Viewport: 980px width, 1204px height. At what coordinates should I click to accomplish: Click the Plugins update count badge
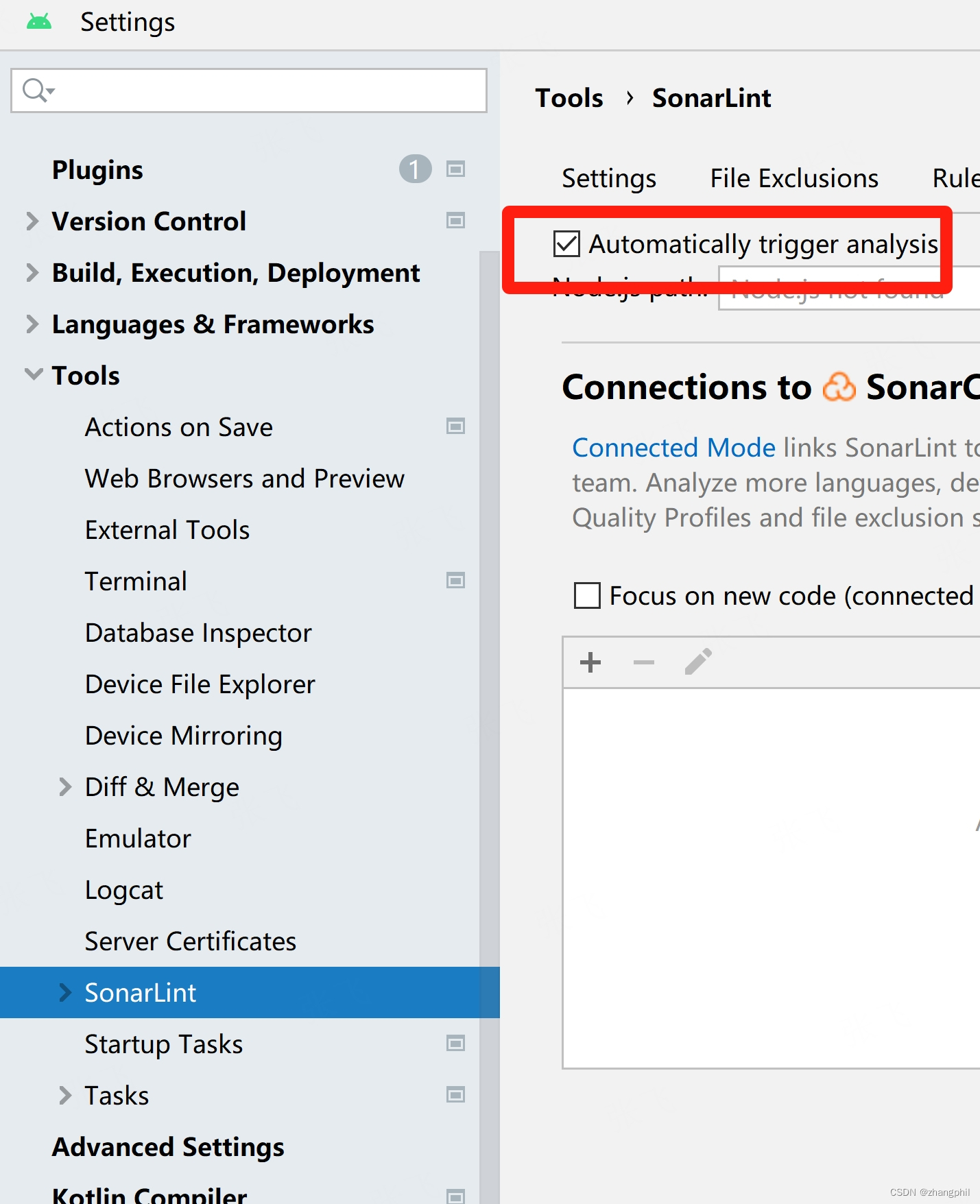pos(415,169)
